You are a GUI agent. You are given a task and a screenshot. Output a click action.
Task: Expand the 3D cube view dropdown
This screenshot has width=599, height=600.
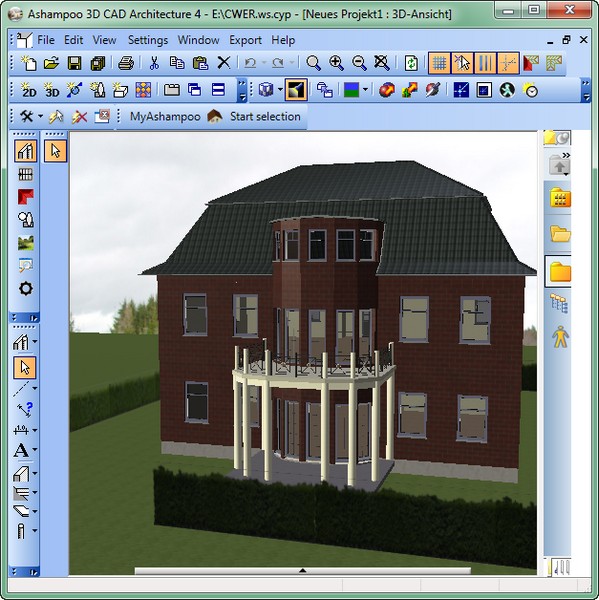[280, 90]
